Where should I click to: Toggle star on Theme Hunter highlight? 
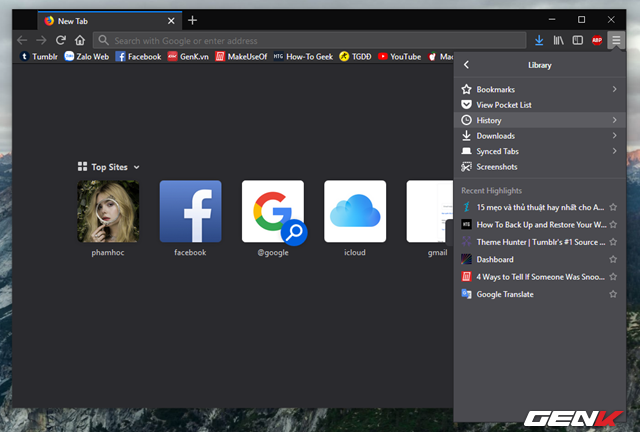613,242
